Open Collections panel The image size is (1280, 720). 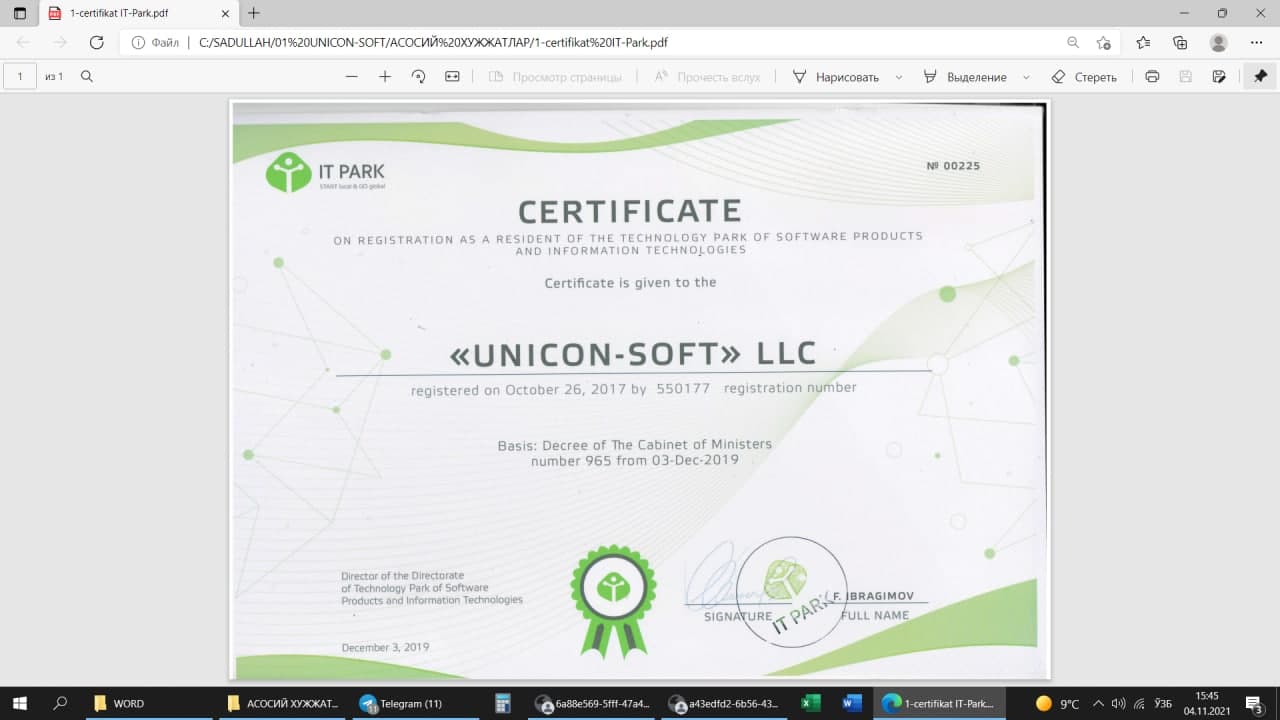click(1181, 43)
